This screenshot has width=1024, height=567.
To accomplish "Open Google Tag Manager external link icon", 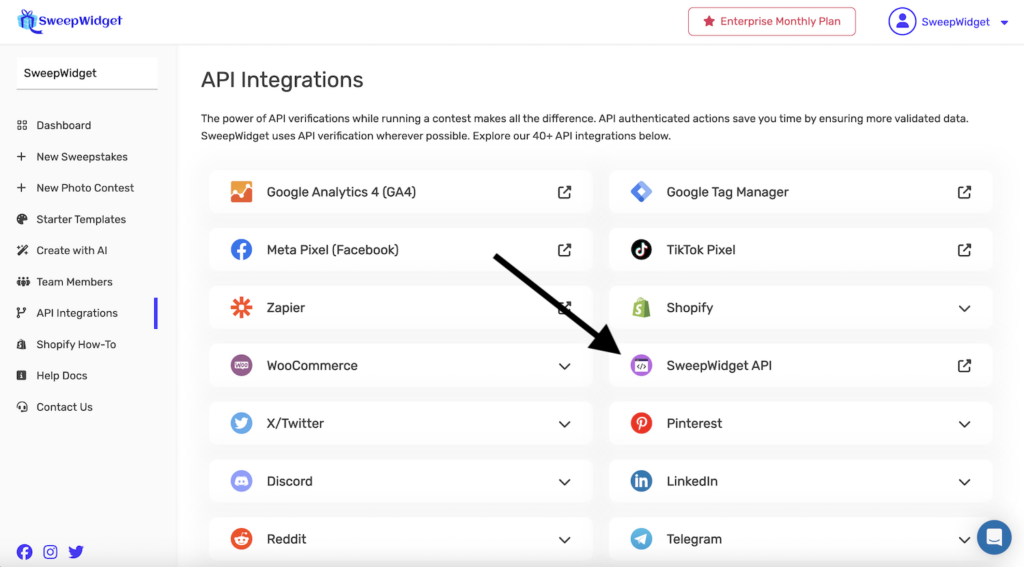I will point(964,192).
